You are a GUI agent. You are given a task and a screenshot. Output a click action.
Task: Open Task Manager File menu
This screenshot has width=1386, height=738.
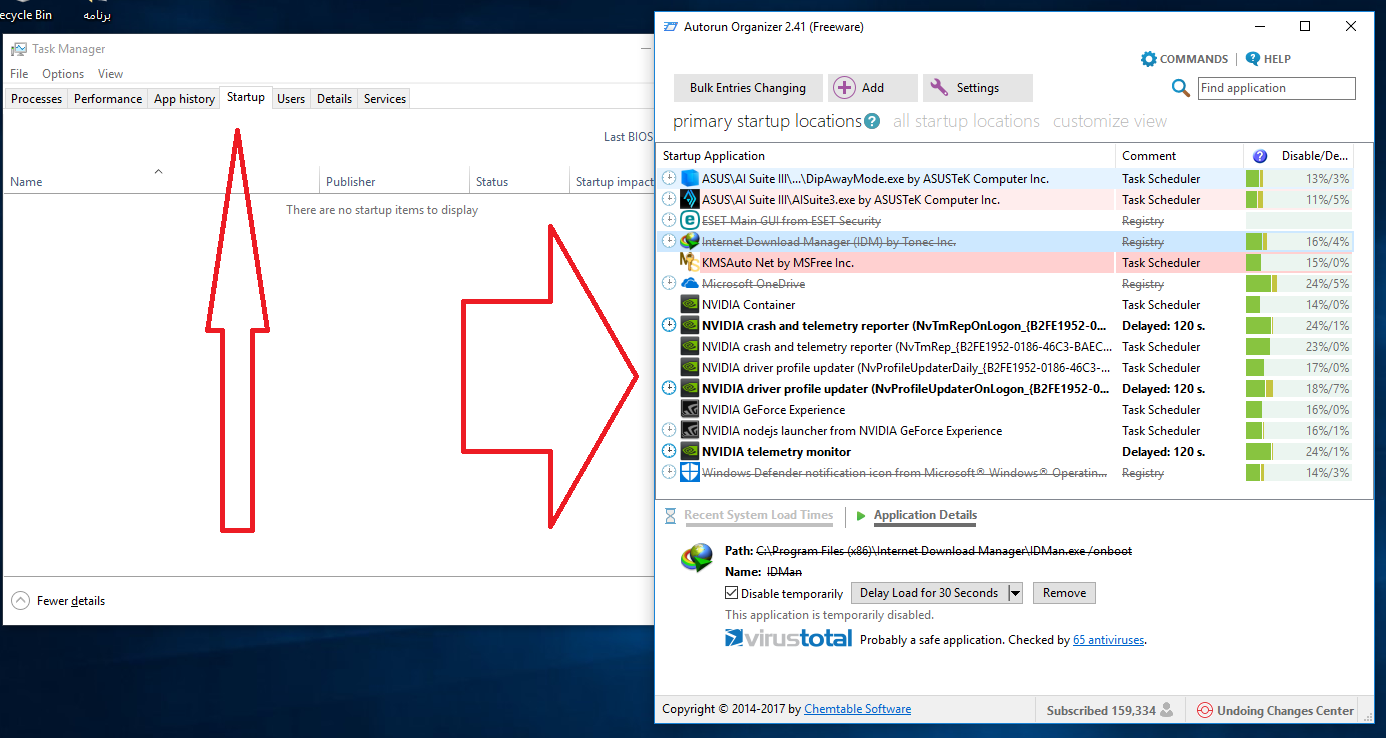click(19, 74)
